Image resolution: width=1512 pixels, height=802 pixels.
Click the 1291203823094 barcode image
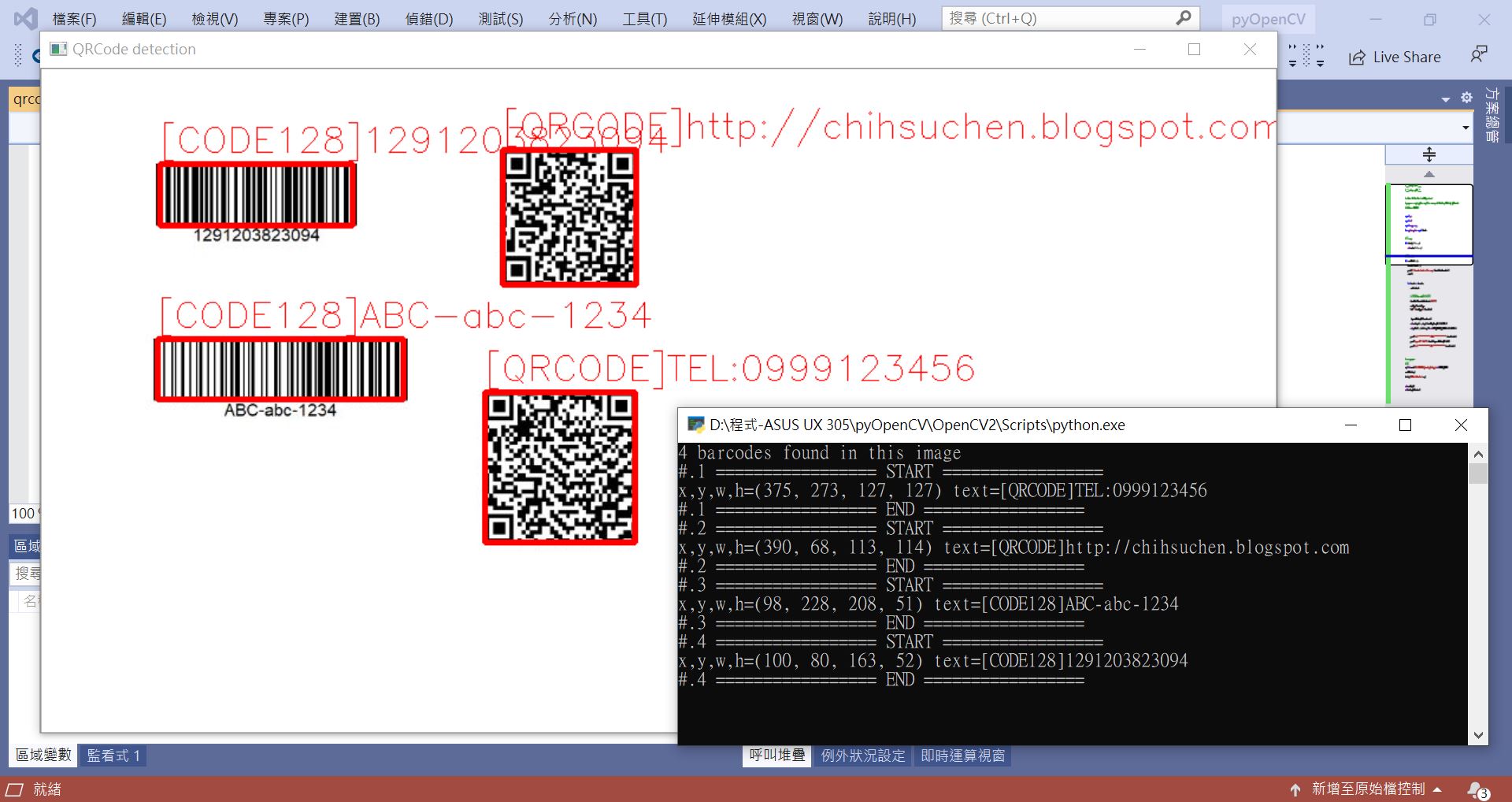(257, 195)
